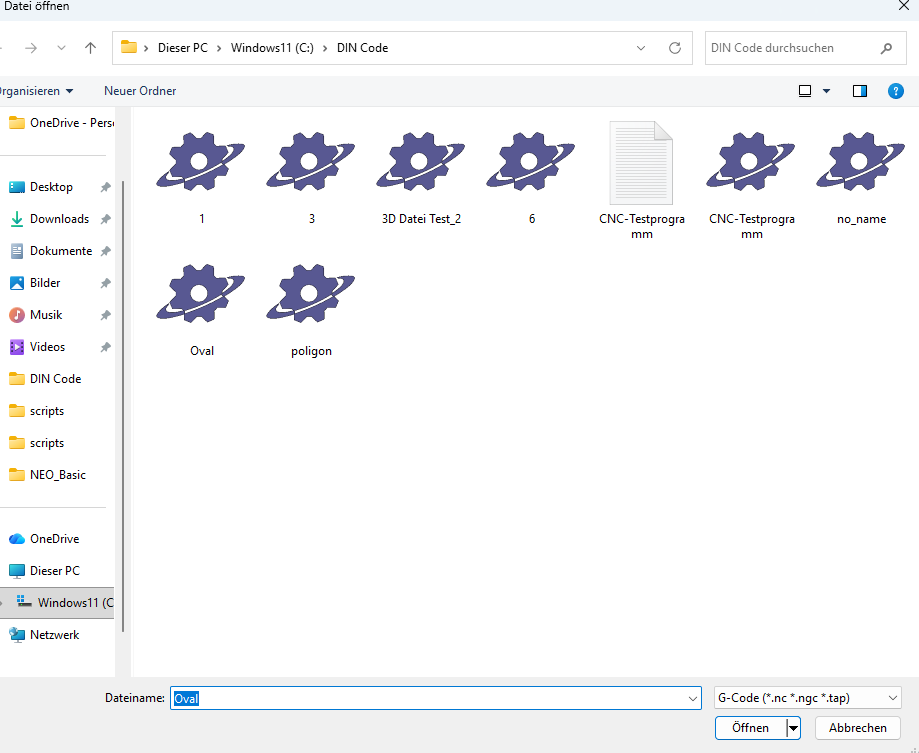Select the no_name G-code file

tap(861, 176)
